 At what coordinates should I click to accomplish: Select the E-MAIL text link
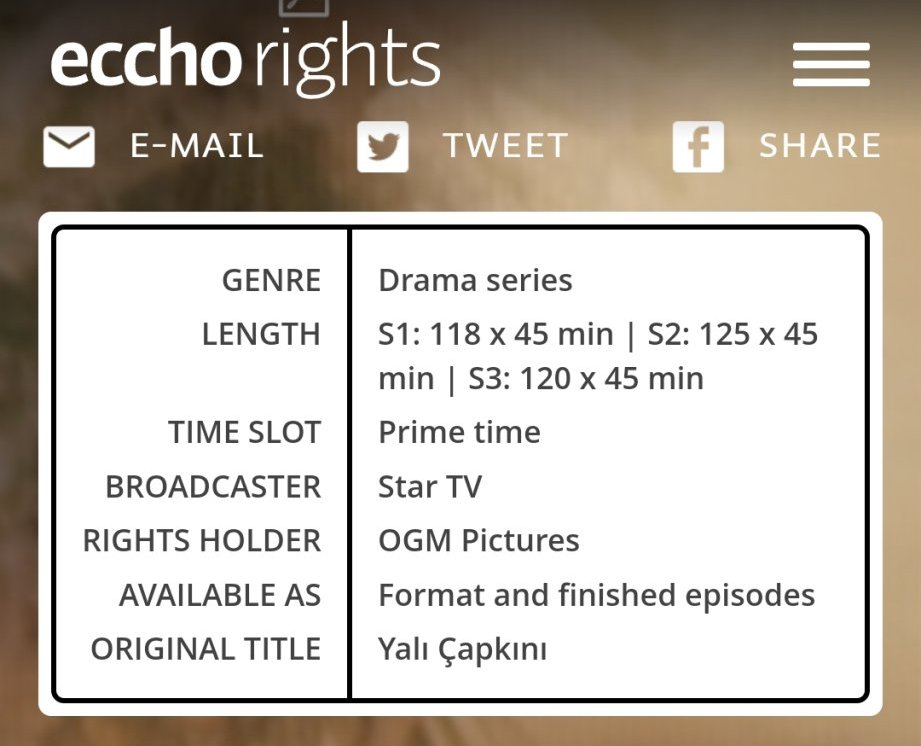pos(197,146)
